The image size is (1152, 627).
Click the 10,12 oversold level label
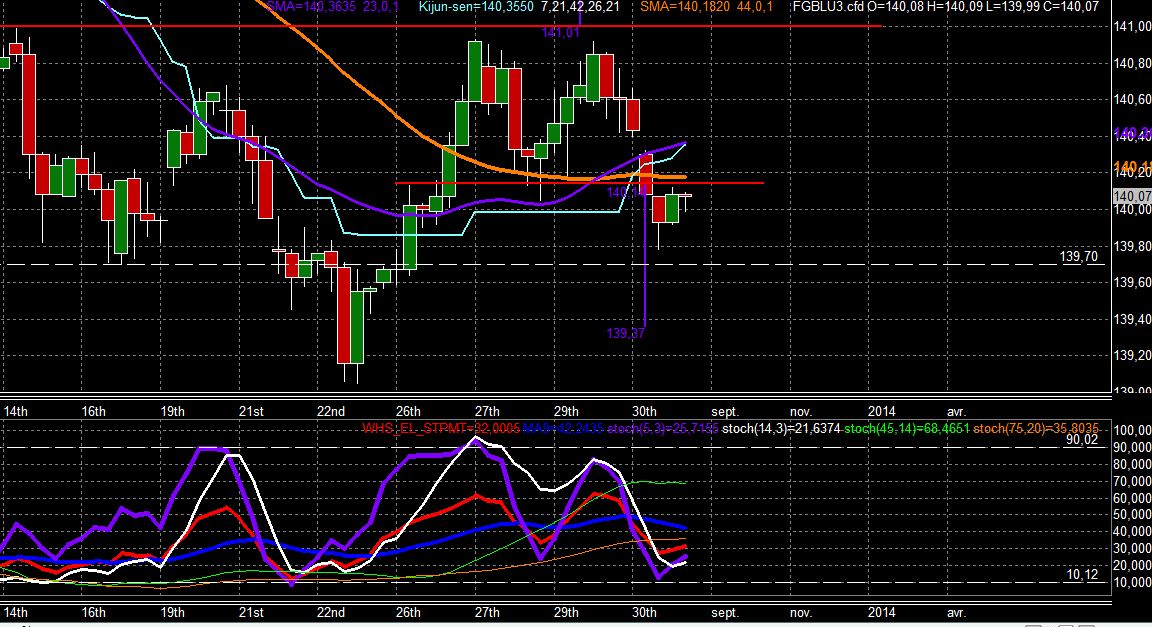(x=1081, y=575)
